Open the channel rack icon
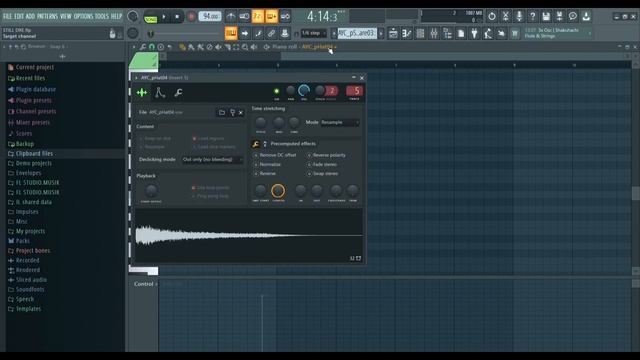 (420, 33)
